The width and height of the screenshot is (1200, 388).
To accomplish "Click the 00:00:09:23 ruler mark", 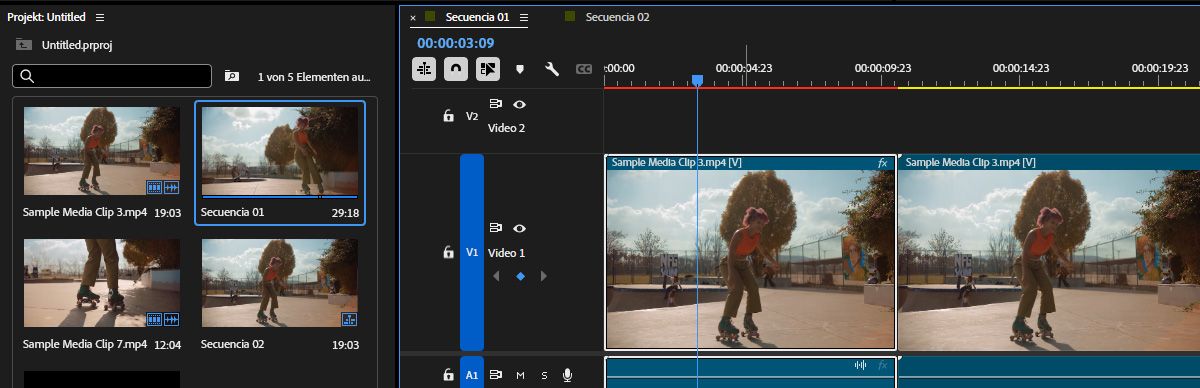I will pos(883,68).
